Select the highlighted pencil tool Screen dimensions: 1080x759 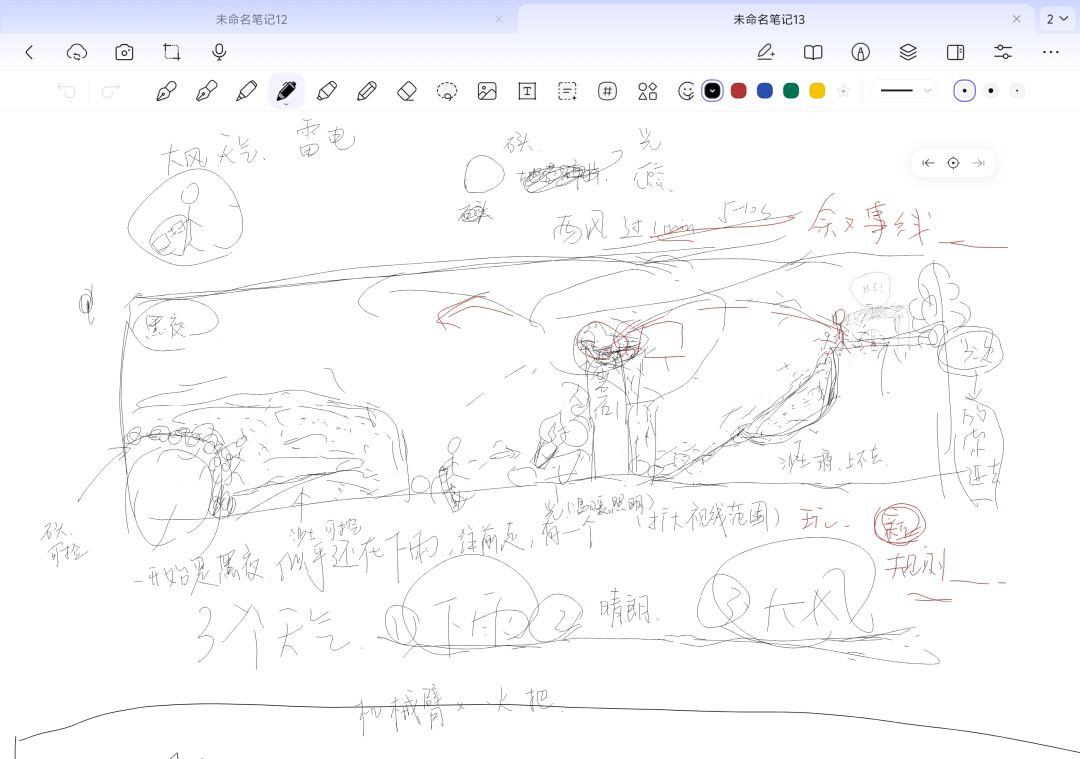(x=286, y=90)
